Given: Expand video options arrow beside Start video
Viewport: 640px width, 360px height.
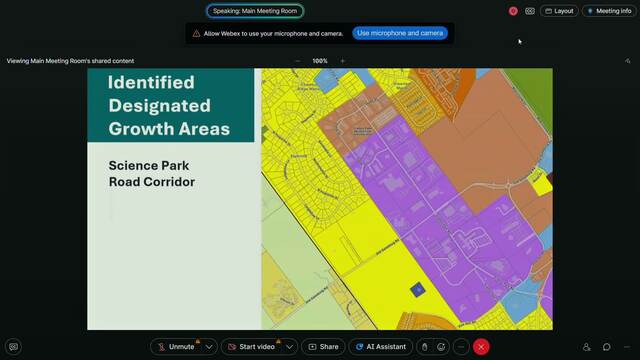Looking at the screenshot, I should 289,347.
